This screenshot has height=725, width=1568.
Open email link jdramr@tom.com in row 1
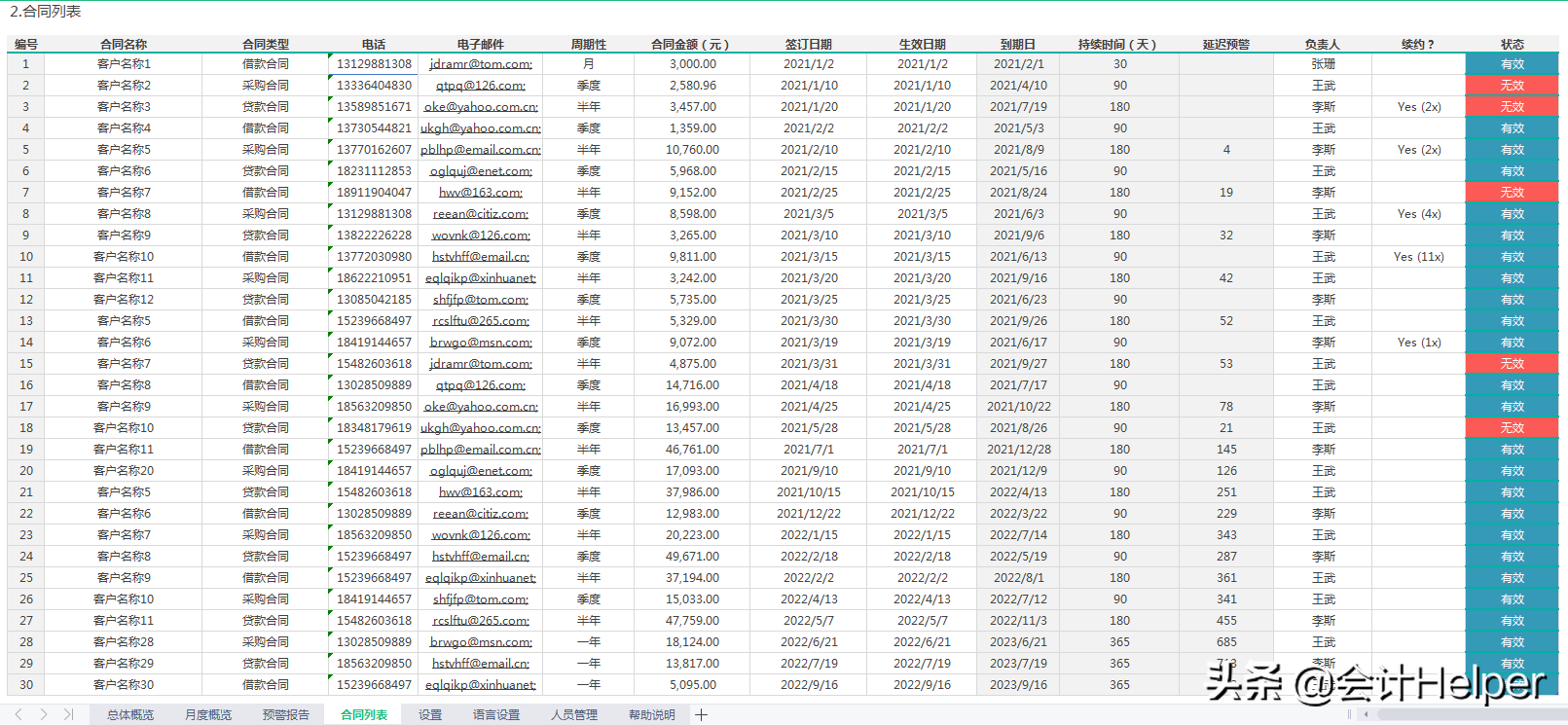pos(481,64)
